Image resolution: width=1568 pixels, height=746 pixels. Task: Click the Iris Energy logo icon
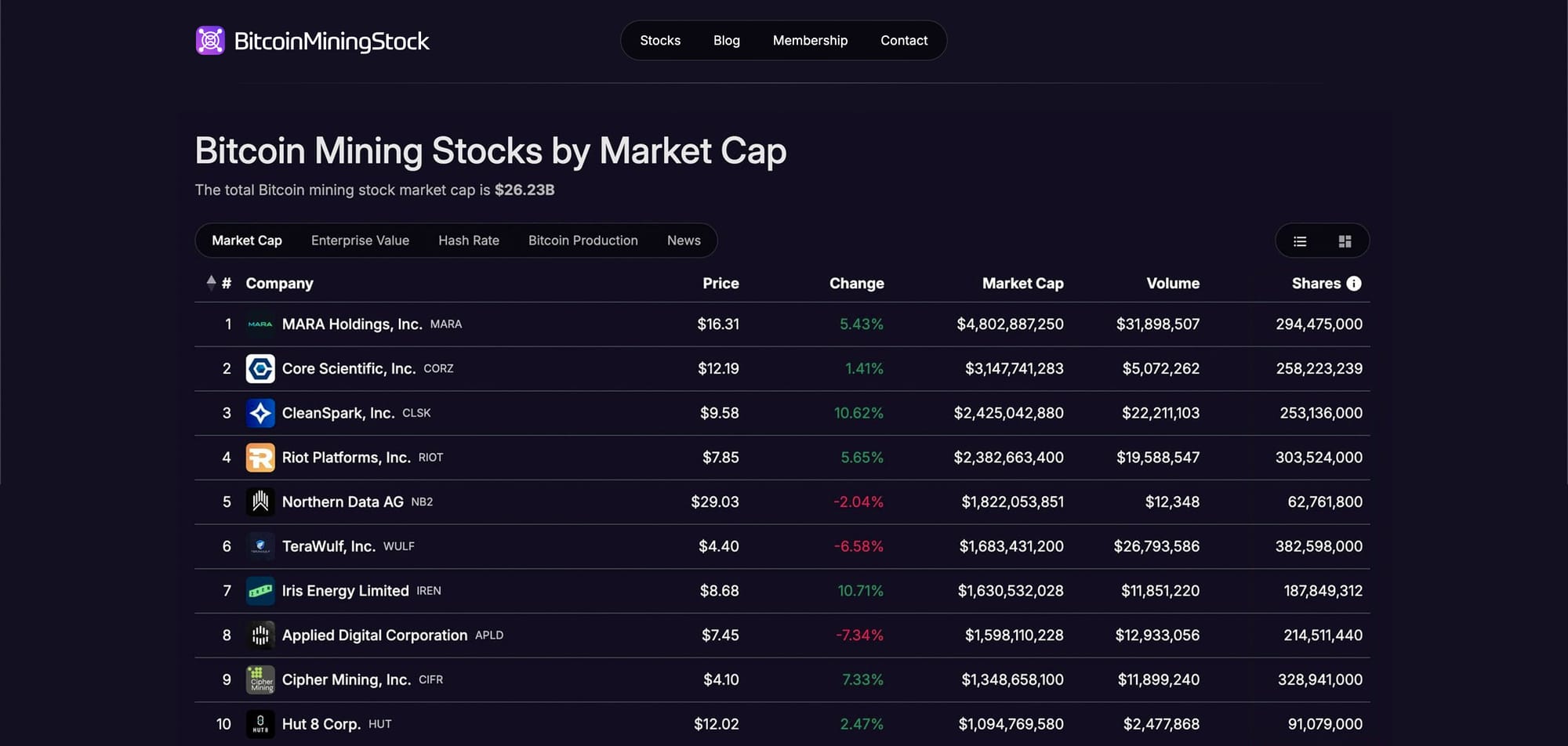(260, 591)
